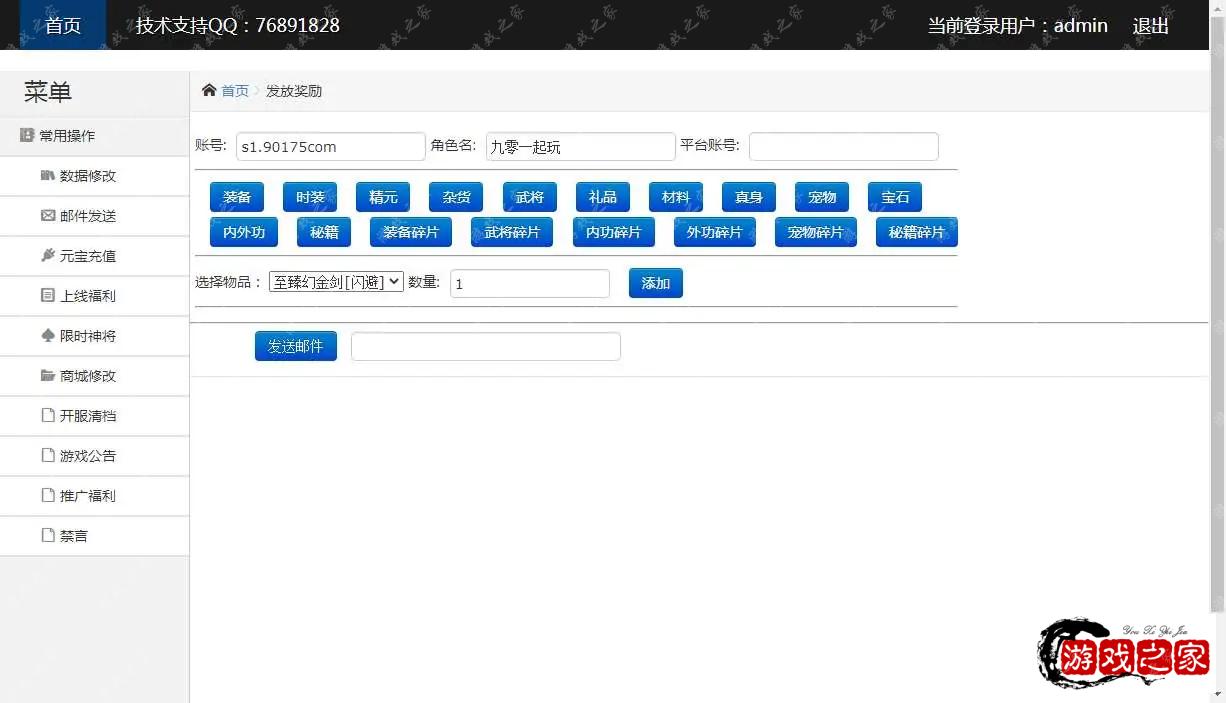The height and width of the screenshot is (703, 1226).
Task: Click the plug icon beside 元宝充值
Action: [x=47, y=255]
